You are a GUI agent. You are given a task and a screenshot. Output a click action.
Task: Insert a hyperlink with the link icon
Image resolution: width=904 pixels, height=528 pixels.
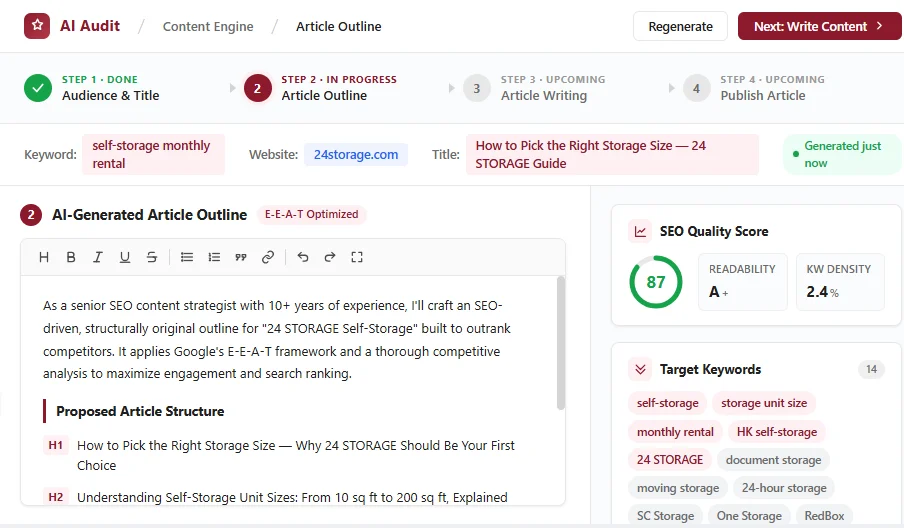(268, 257)
